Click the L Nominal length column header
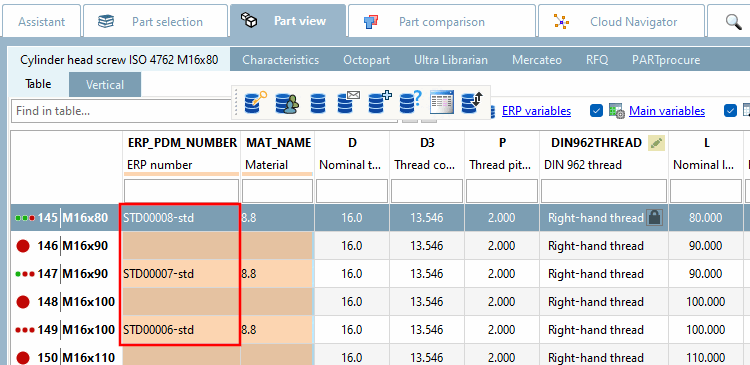Image resolution: width=750 pixels, height=365 pixels. [706, 154]
